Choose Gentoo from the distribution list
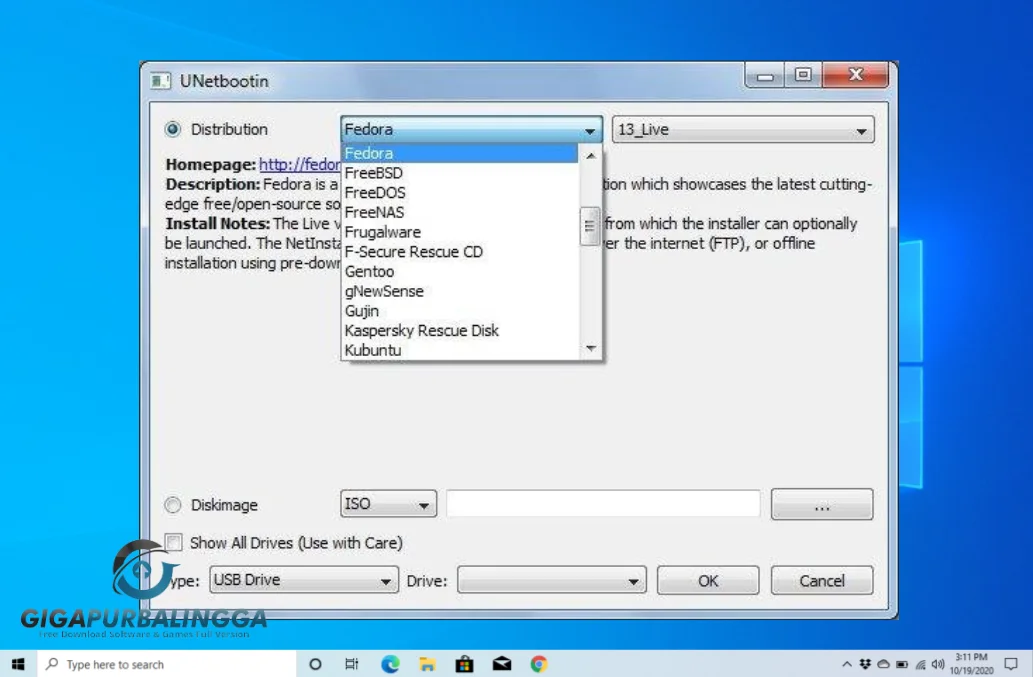 click(x=369, y=271)
